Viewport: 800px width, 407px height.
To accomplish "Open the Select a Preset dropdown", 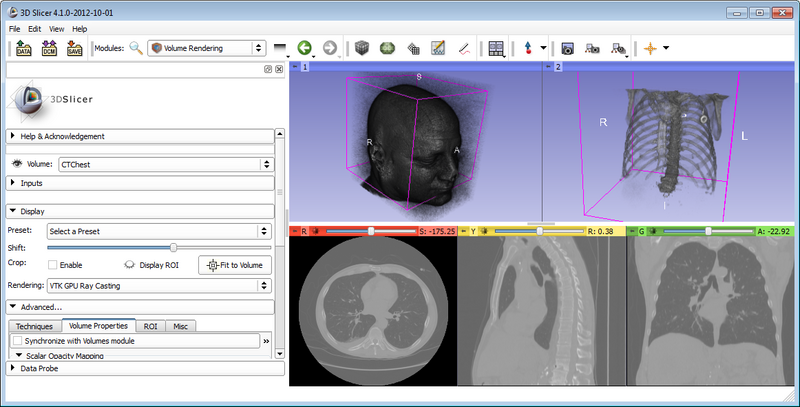I will (159, 231).
